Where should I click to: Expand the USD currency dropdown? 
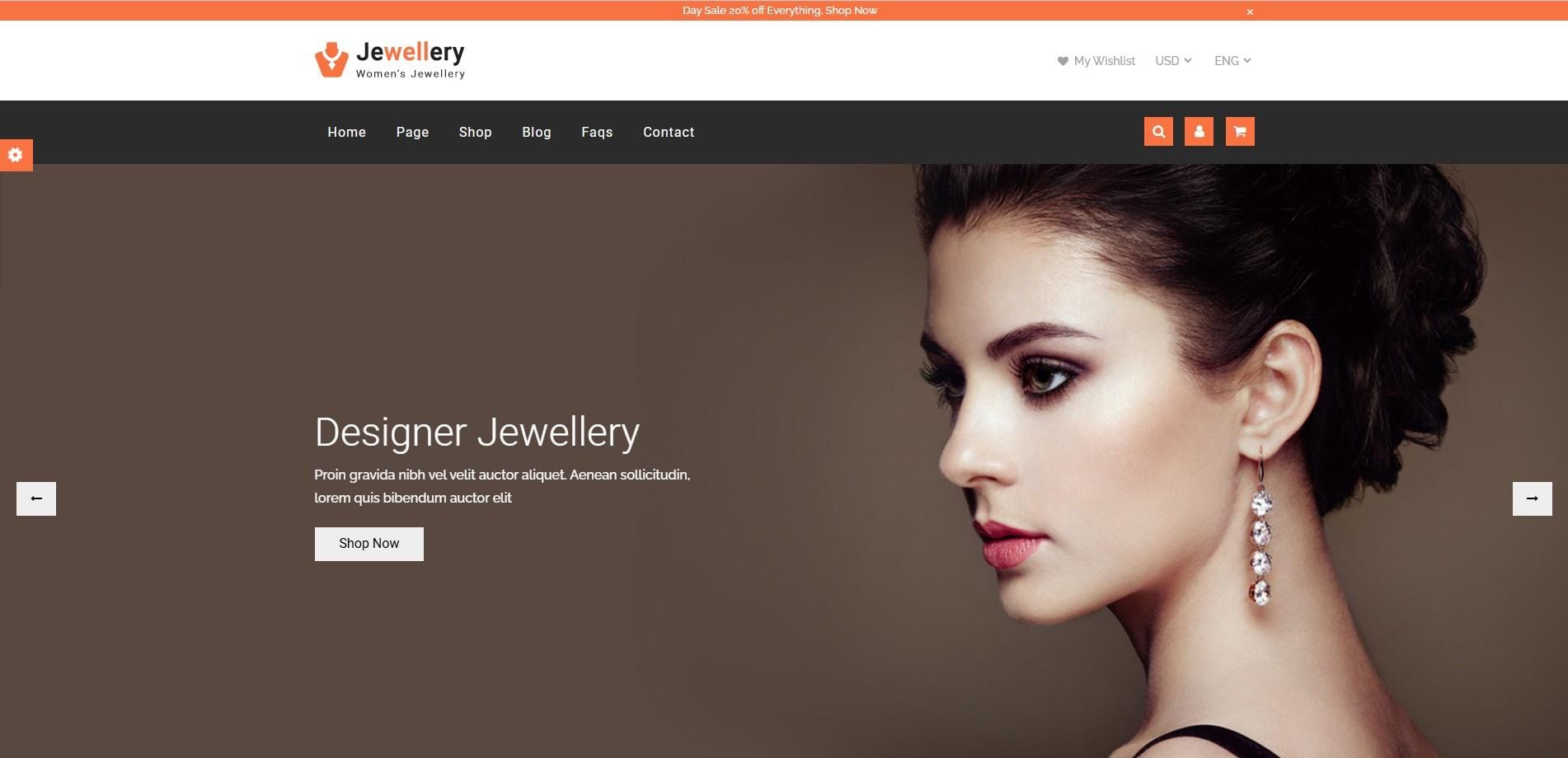[1173, 61]
